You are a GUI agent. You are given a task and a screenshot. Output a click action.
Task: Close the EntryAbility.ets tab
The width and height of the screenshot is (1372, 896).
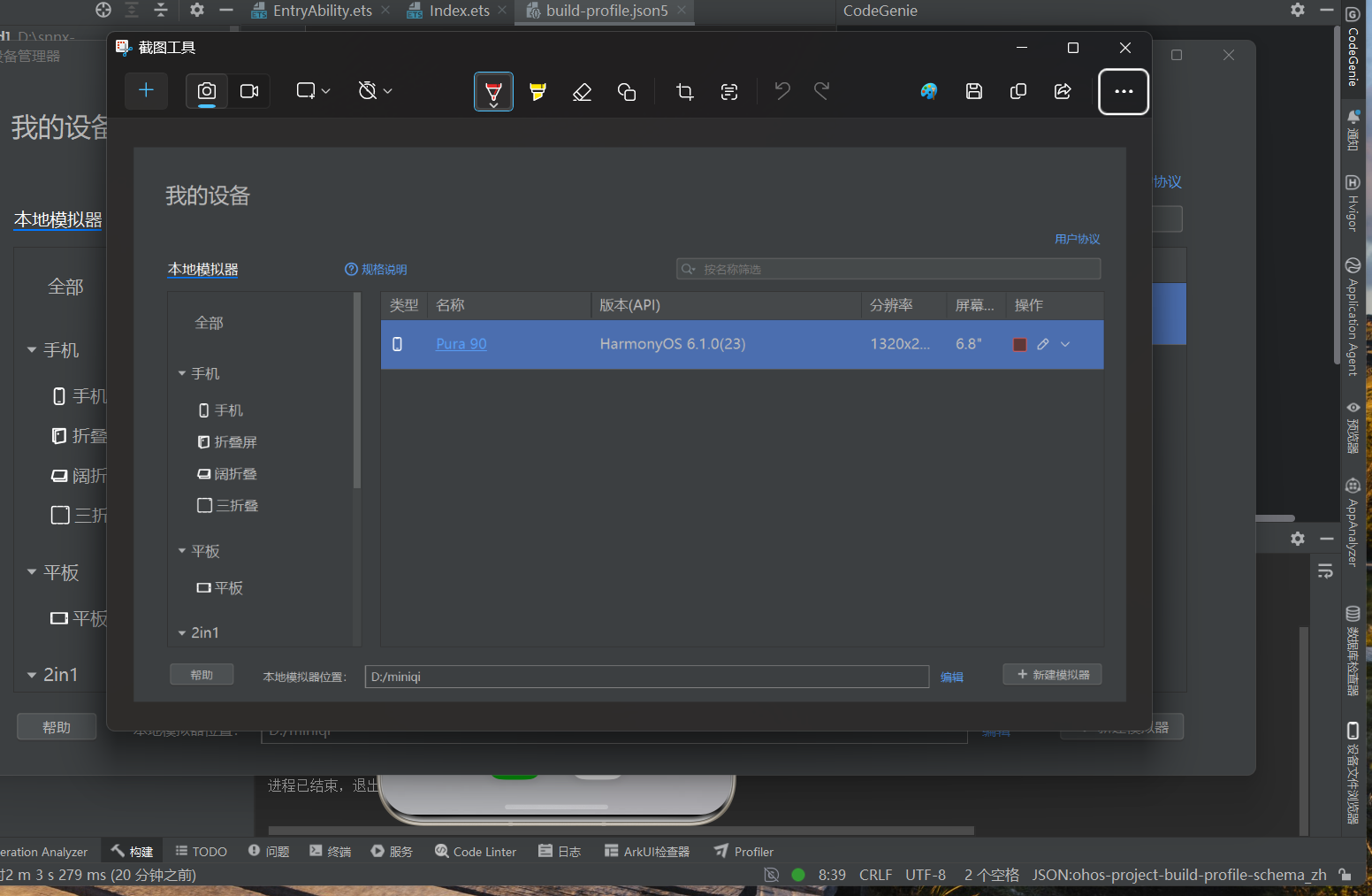[x=385, y=10]
